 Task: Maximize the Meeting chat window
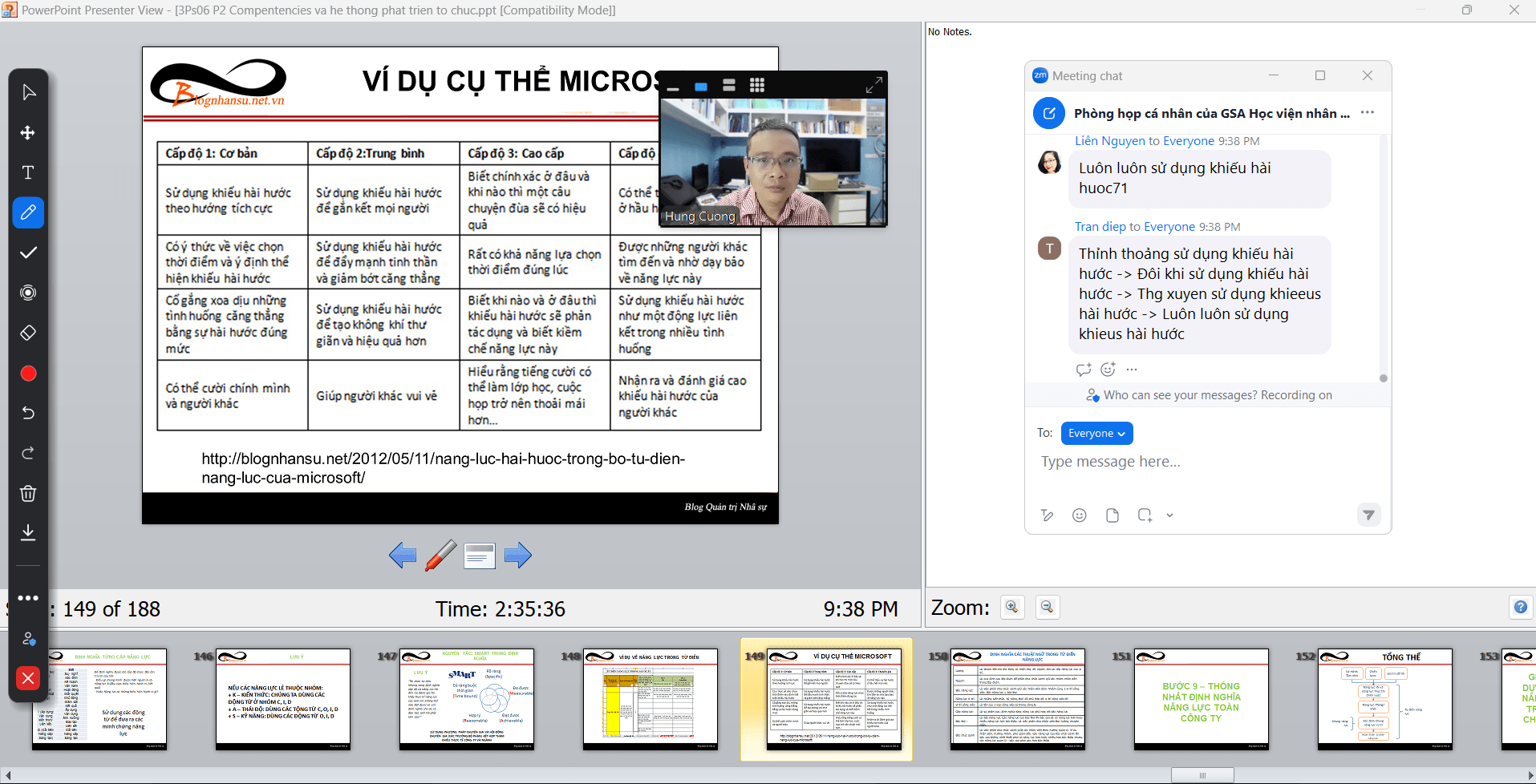pyautogui.click(x=1320, y=75)
